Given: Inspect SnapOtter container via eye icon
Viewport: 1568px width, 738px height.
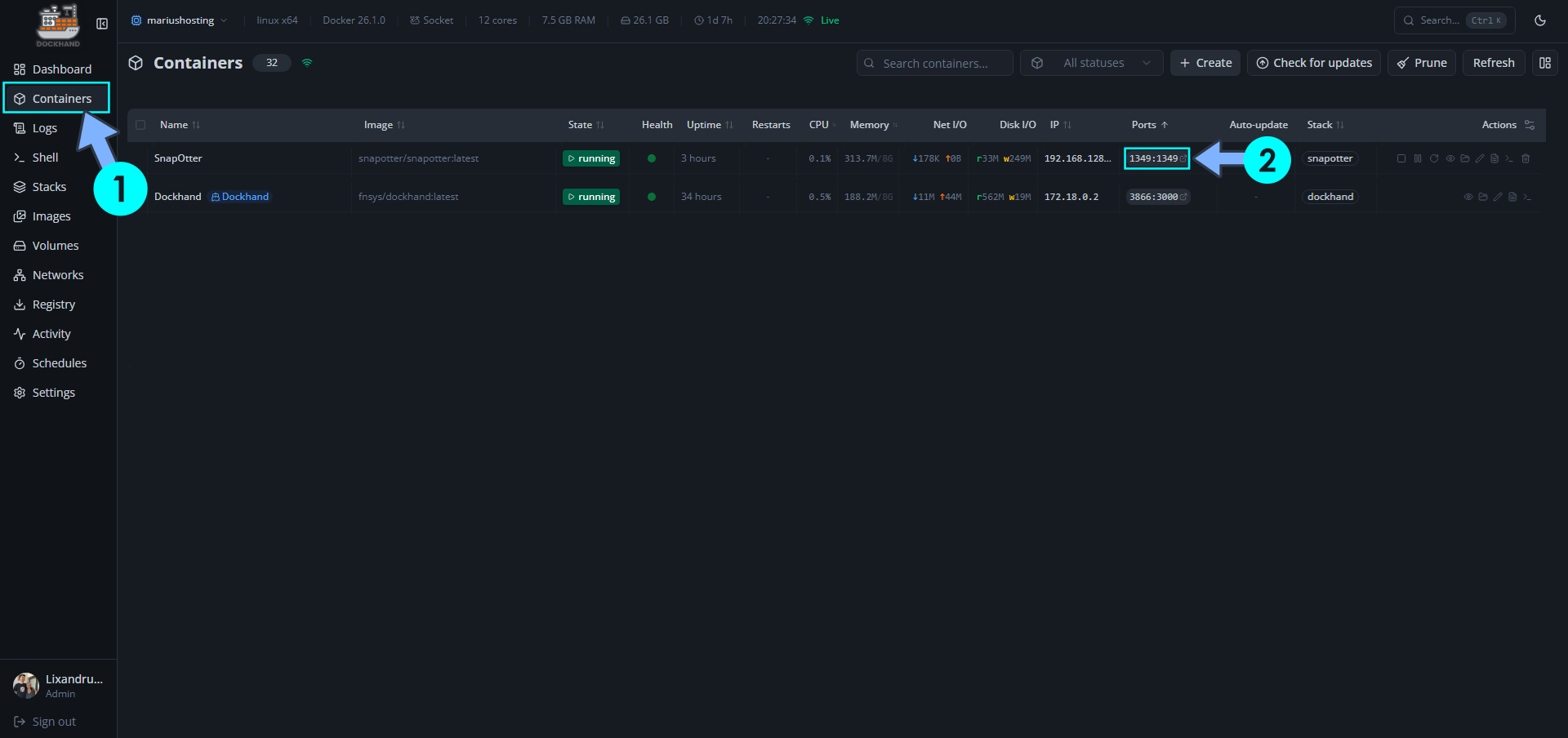Looking at the screenshot, I should [1450, 158].
